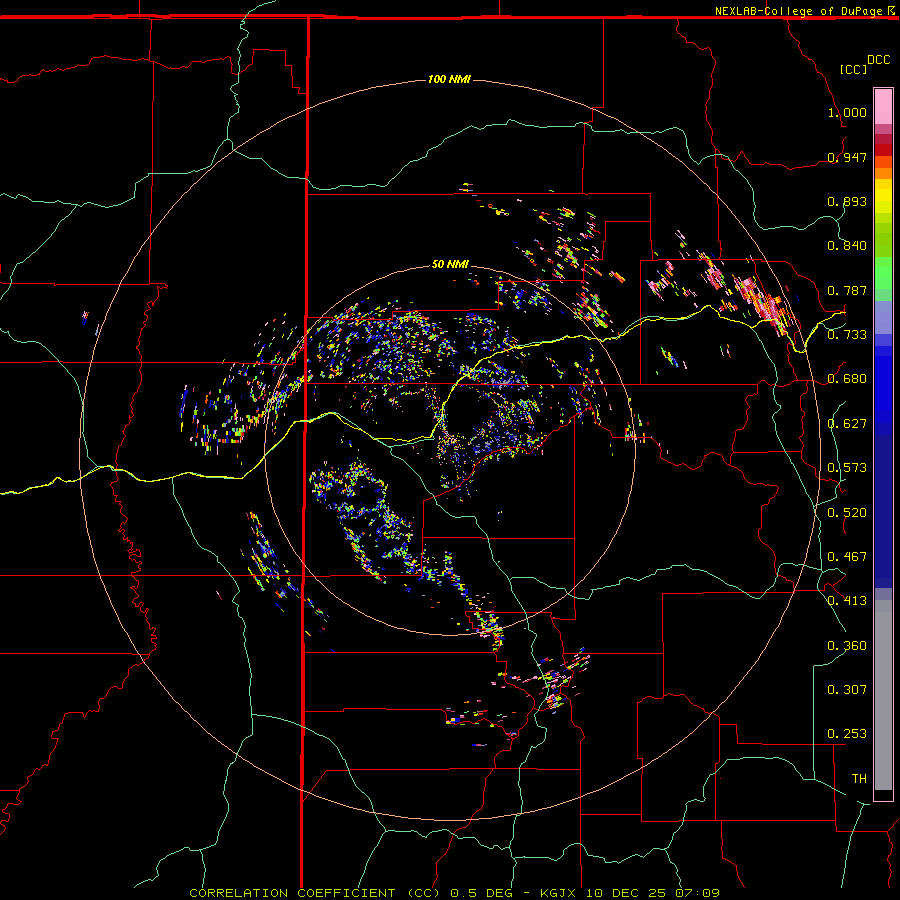Click the 1.000 value on the scale
900x900 pixels.
point(847,112)
